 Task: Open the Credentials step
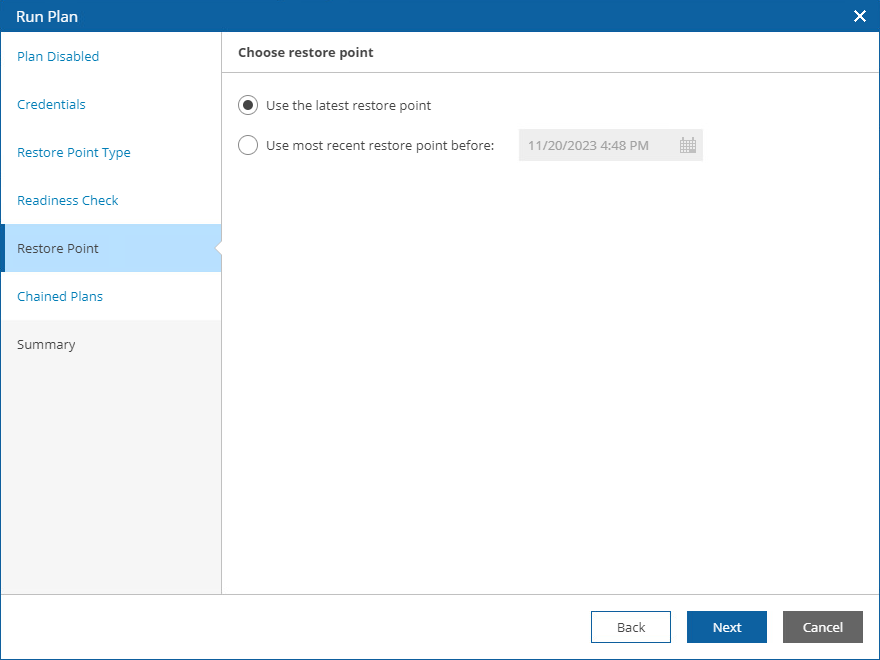pos(51,104)
